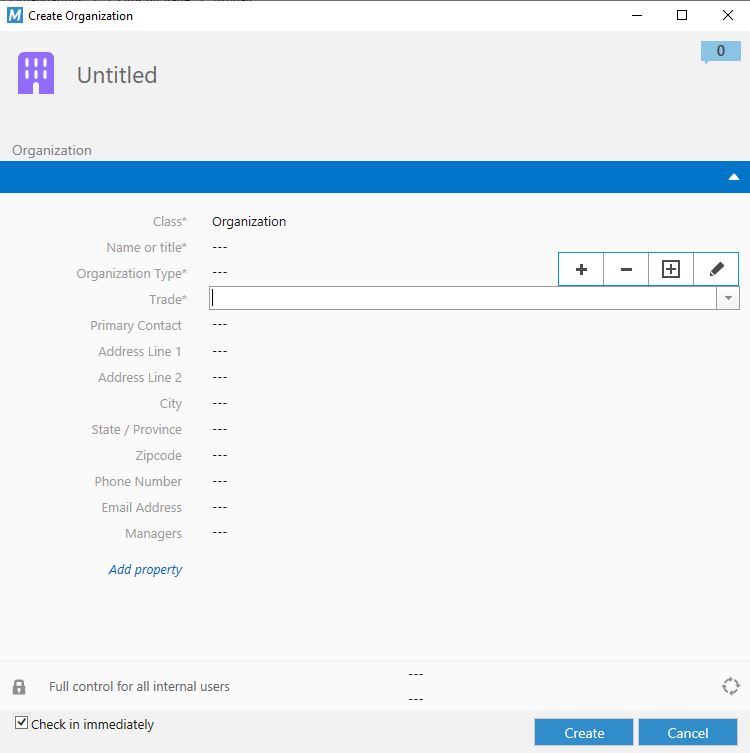Image resolution: width=750 pixels, height=753 pixels.
Task: Click the Email Address field value
Action: coord(220,507)
